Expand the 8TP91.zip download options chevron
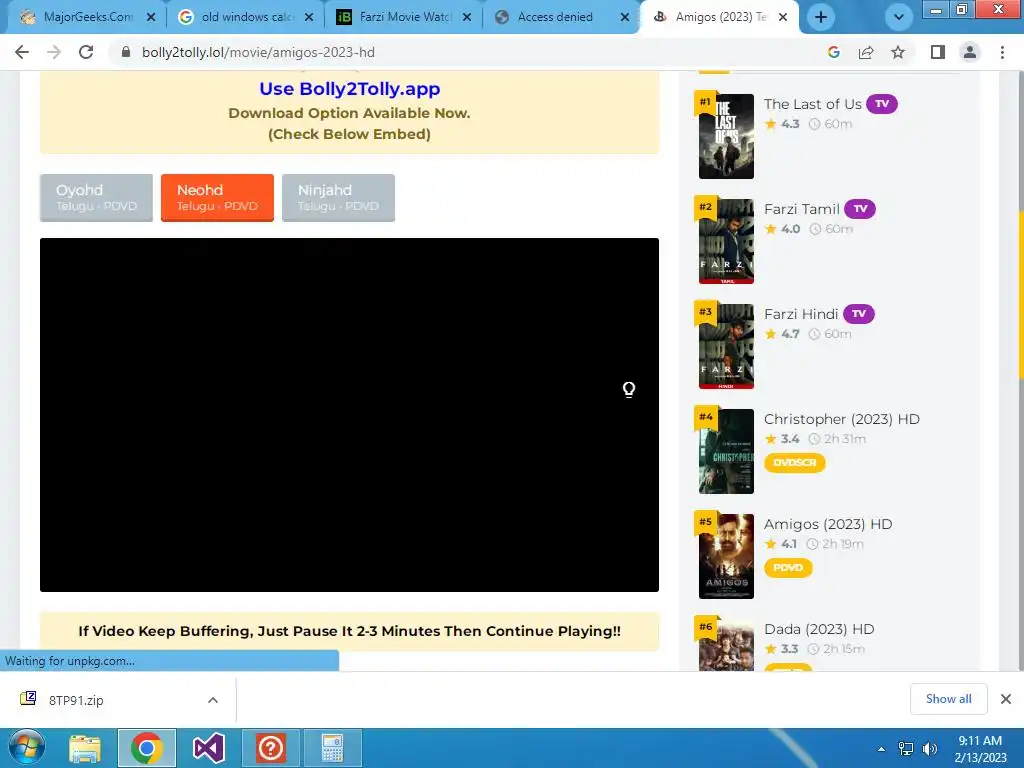 point(213,700)
